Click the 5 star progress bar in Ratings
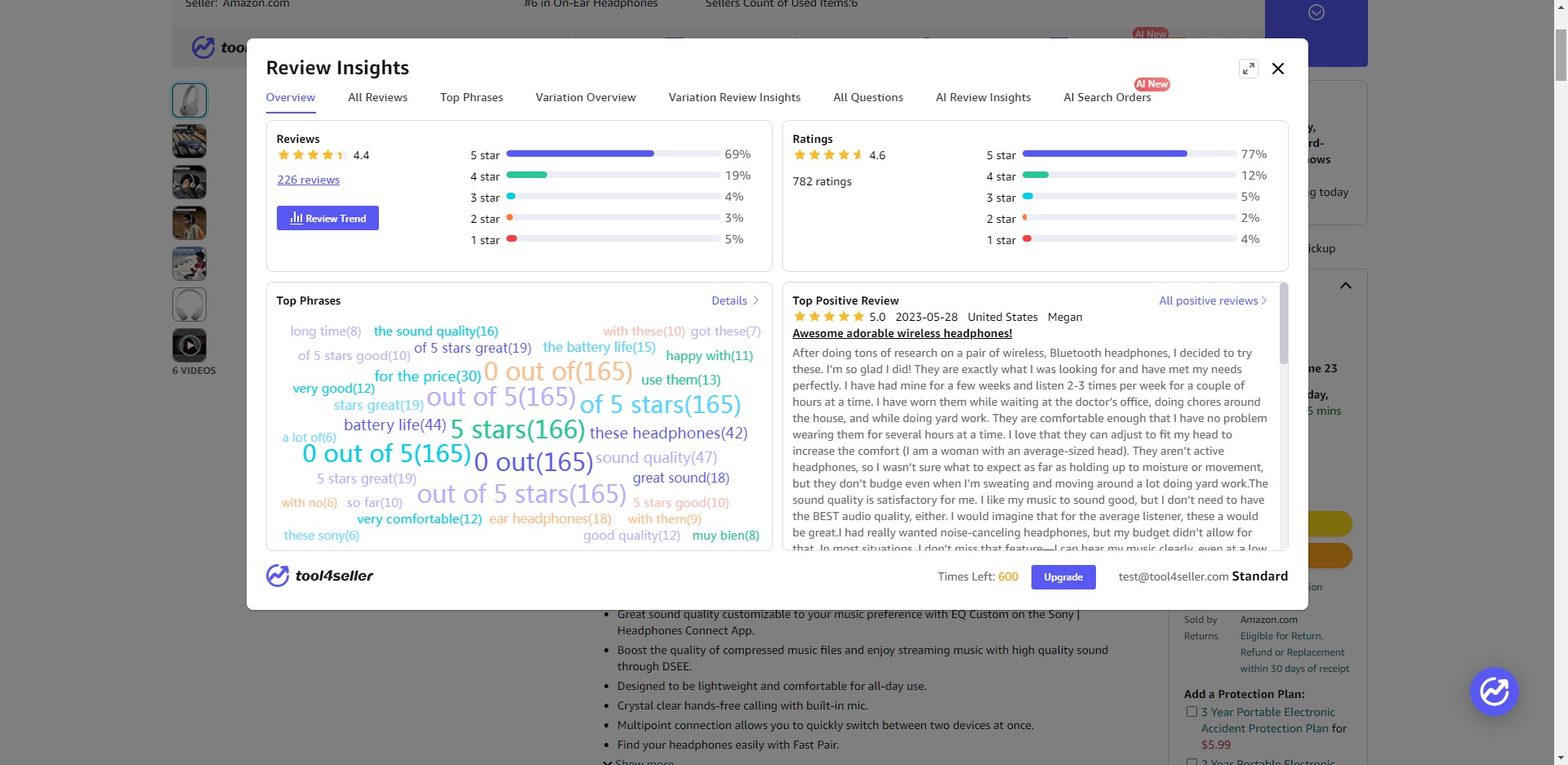1568x765 pixels. [1129, 153]
